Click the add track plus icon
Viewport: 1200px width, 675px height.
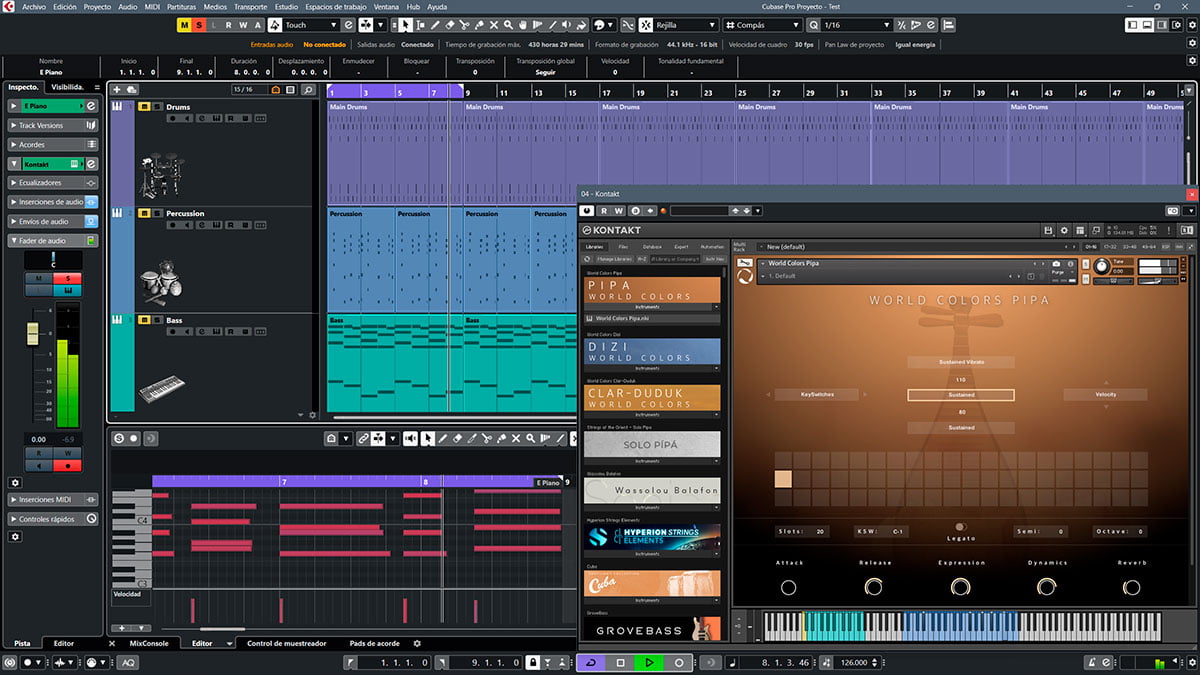point(117,90)
